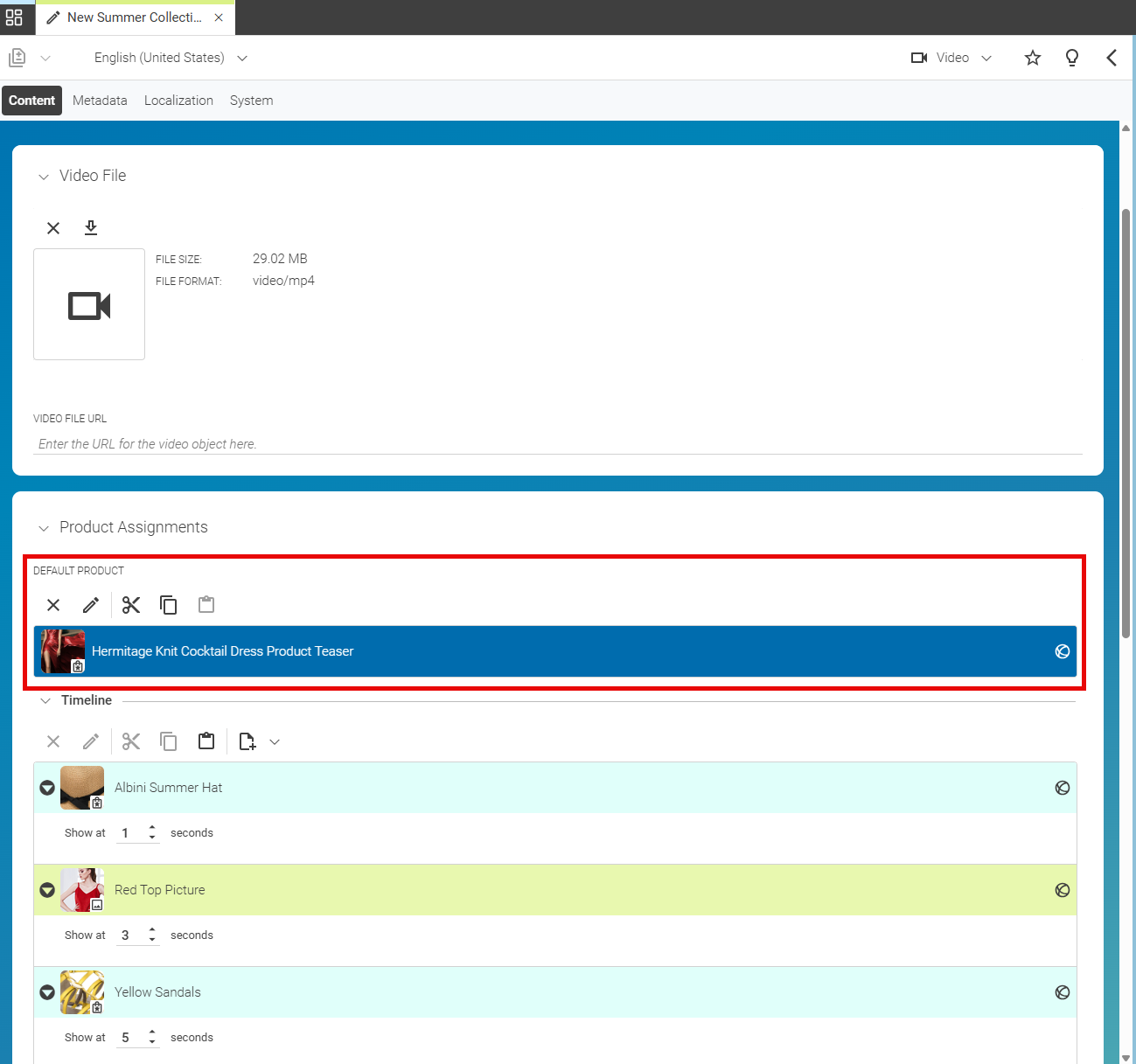This screenshot has width=1136, height=1064.
Task: Click Hermitage Knit Cocktail Dress thumbnail
Action: coord(63,651)
